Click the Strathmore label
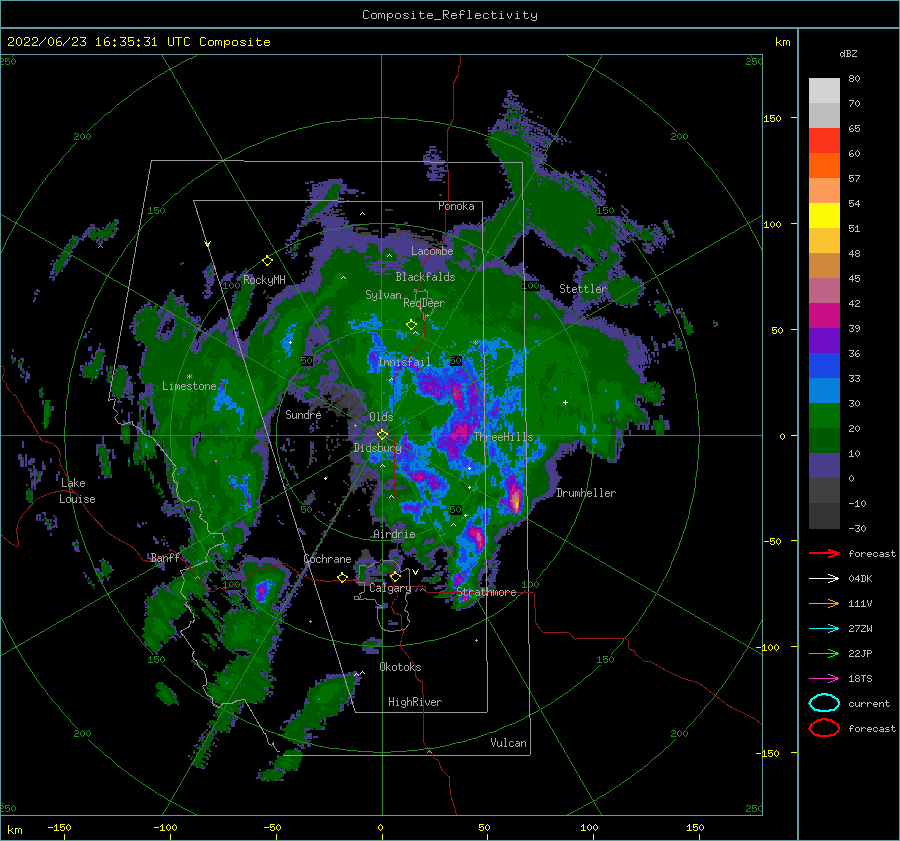 pyautogui.click(x=486, y=592)
